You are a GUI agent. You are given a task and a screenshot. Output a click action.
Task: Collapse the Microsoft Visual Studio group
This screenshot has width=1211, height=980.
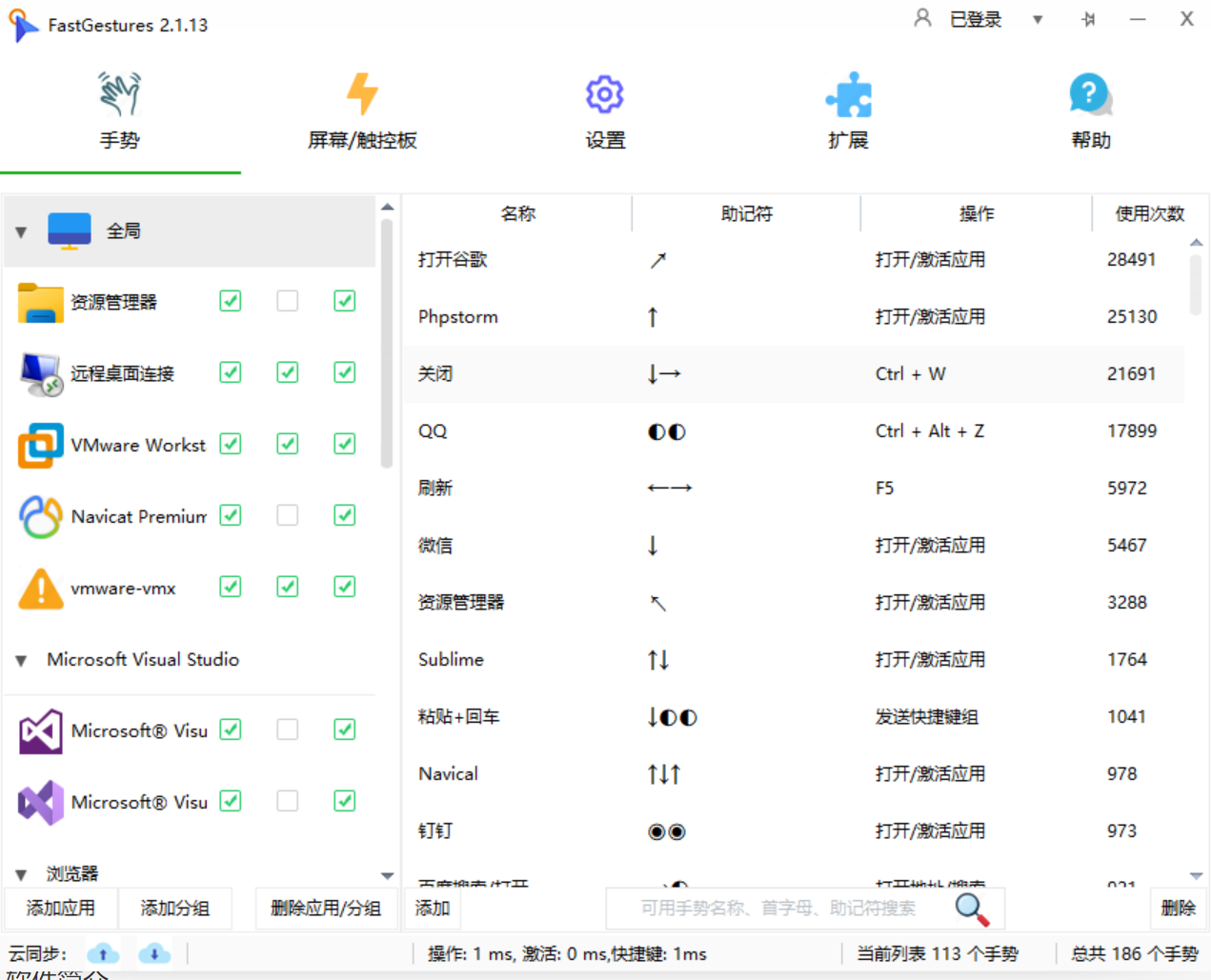pyautogui.click(x=21, y=660)
